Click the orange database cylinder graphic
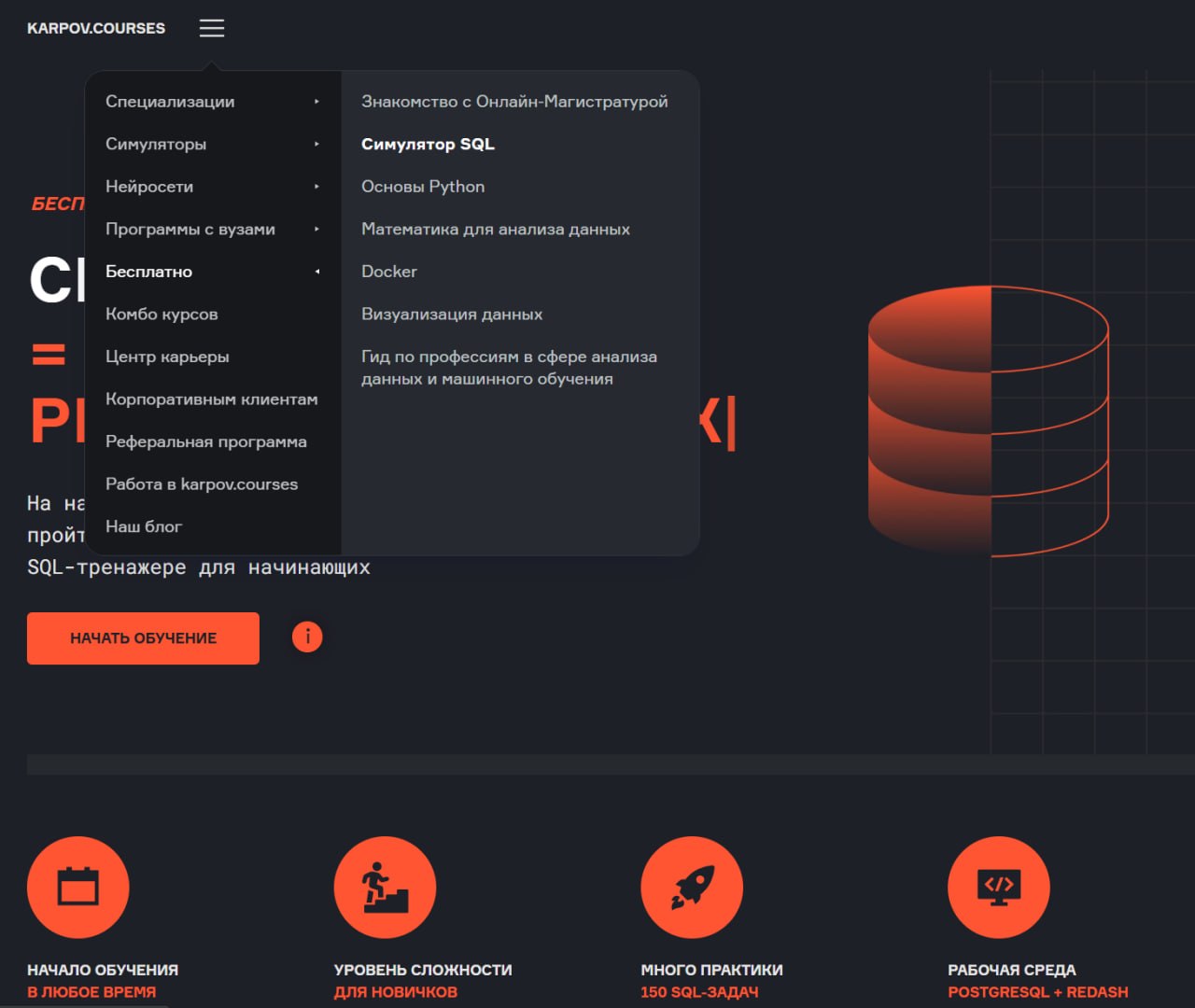Viewport: 1195px width, 1008px height. coord(988,420)
